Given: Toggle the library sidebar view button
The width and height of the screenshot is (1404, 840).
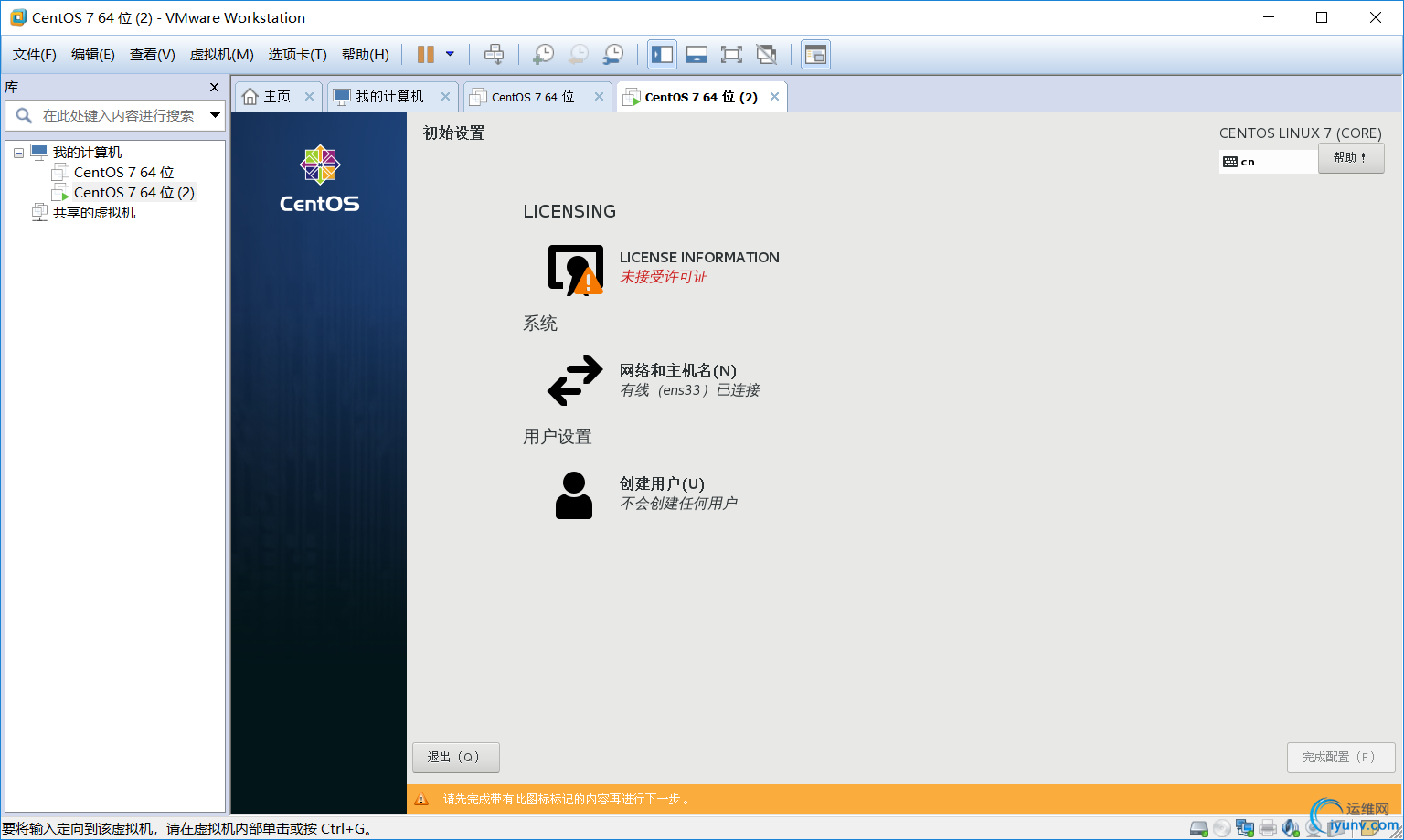Looking at the screenshot, I should click(x=662, y=55).
